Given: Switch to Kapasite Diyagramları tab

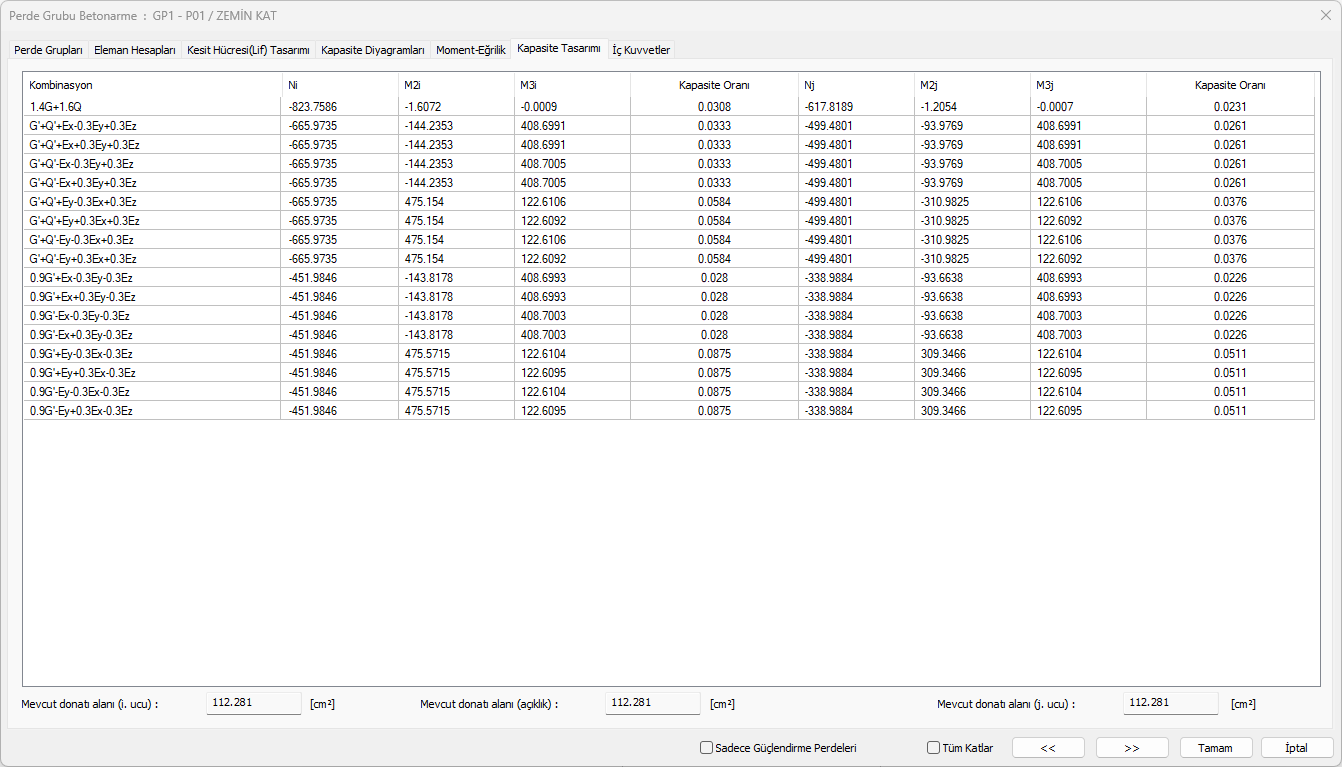Looking at the screenshot, I should coord(373,50).
